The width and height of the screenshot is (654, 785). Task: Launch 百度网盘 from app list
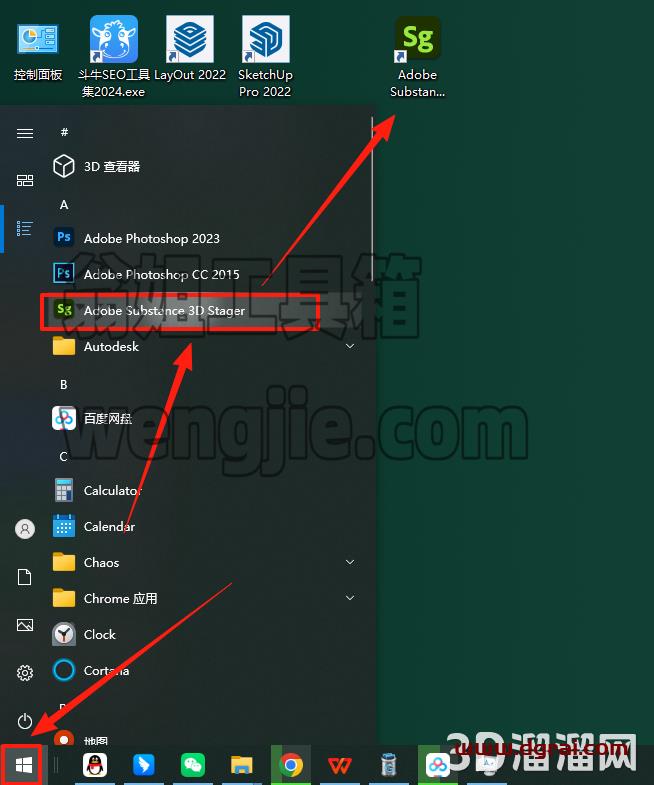(x=205, y=419)
